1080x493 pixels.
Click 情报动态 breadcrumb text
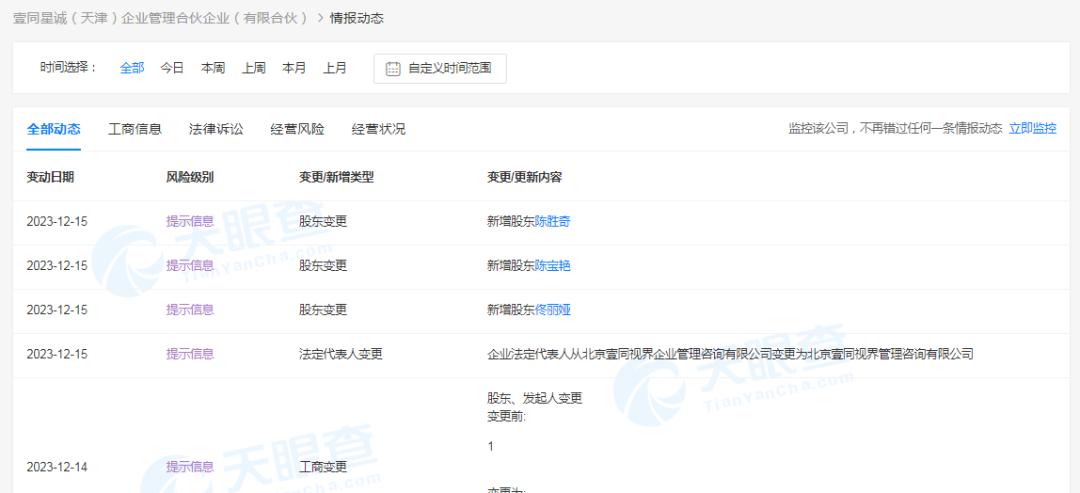357,19
